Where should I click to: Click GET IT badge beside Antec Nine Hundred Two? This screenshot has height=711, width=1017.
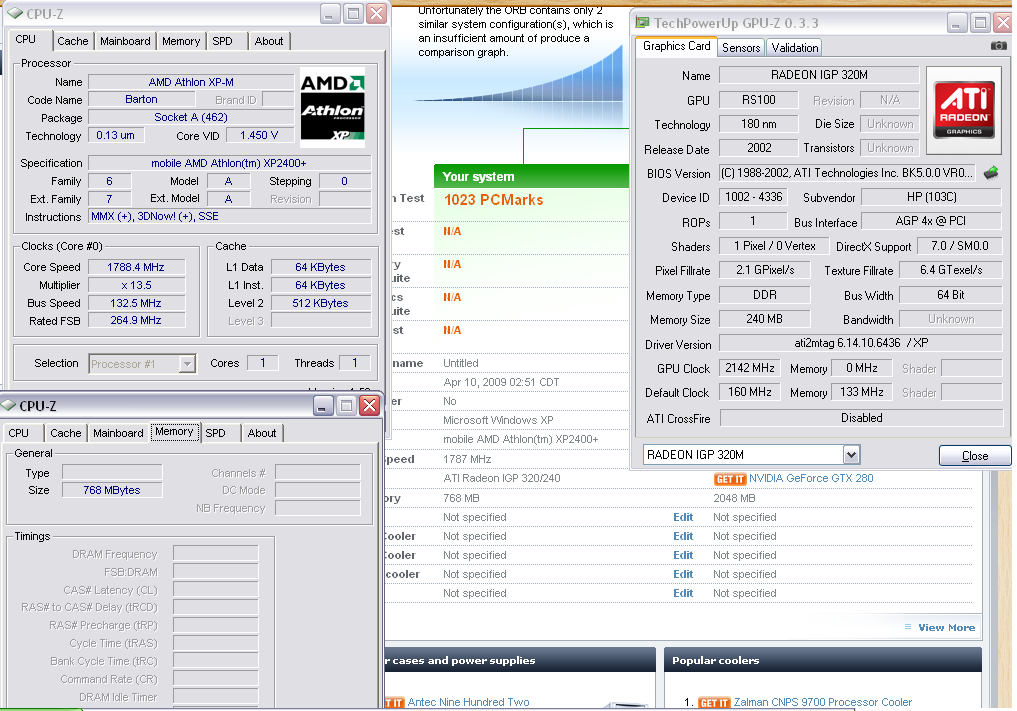(394, 703)
